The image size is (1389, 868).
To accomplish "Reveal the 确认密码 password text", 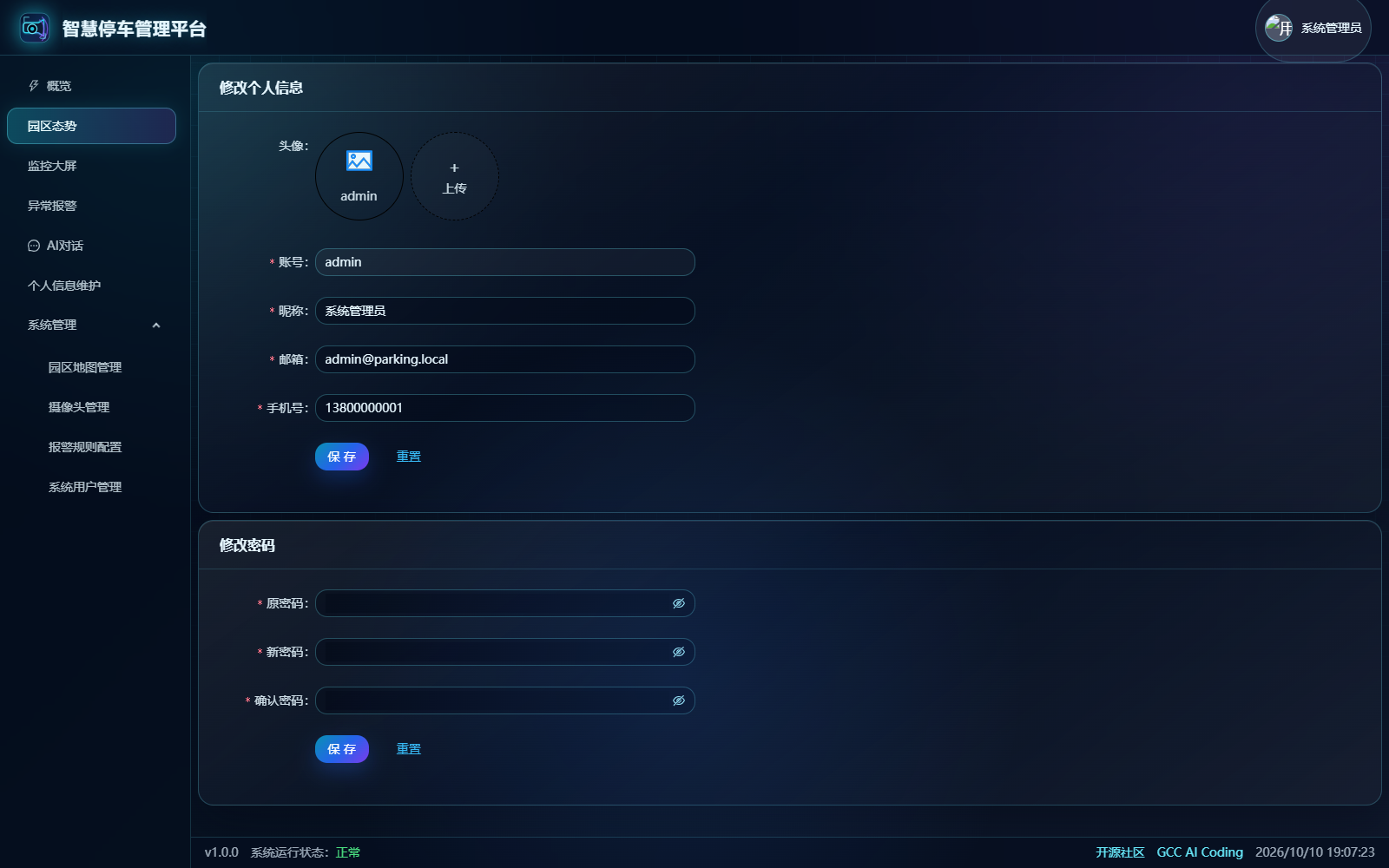I will pyautogui.click(x=679, y=700).
